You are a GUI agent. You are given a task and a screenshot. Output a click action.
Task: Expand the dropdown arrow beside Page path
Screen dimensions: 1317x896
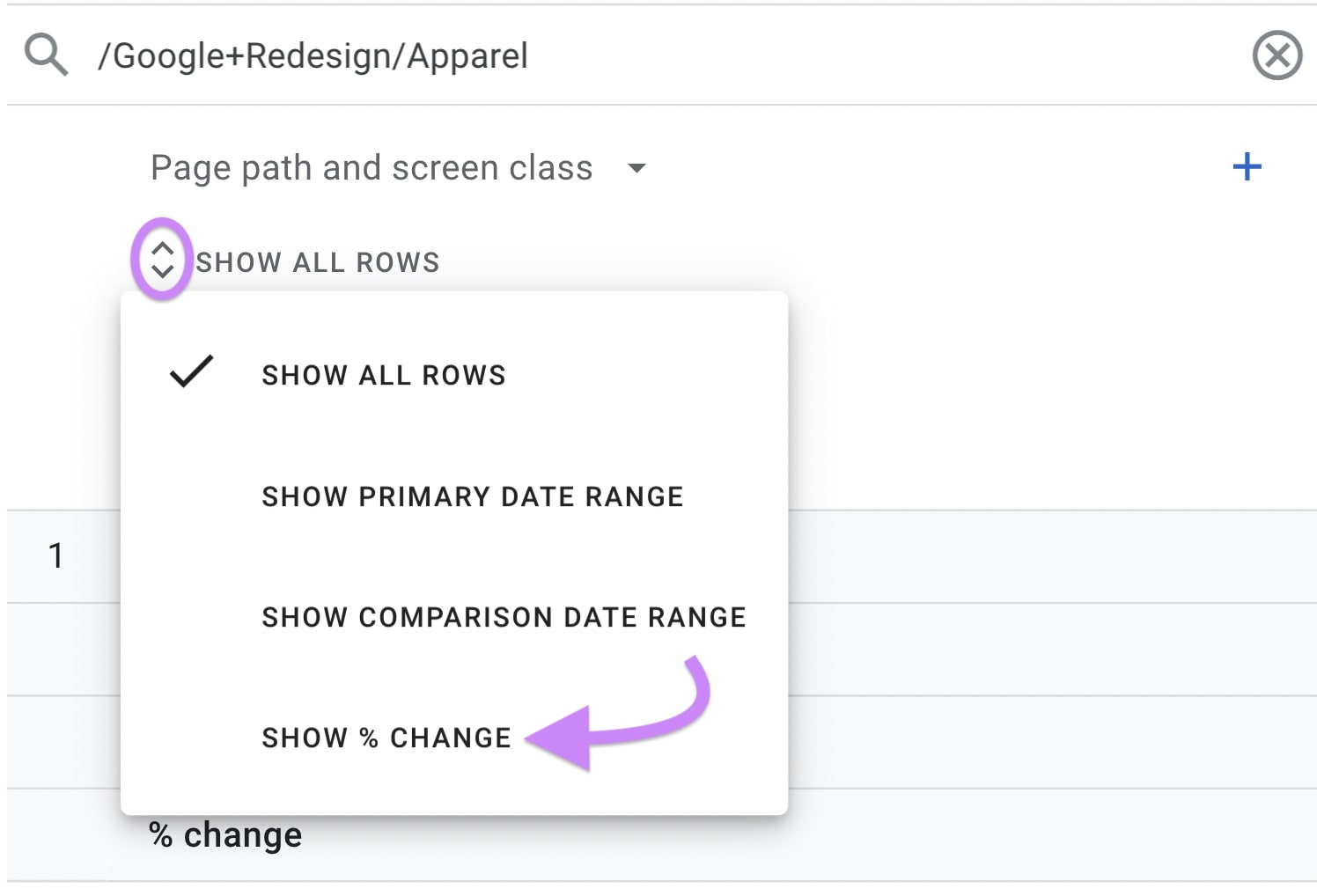[x=637, y=169]
